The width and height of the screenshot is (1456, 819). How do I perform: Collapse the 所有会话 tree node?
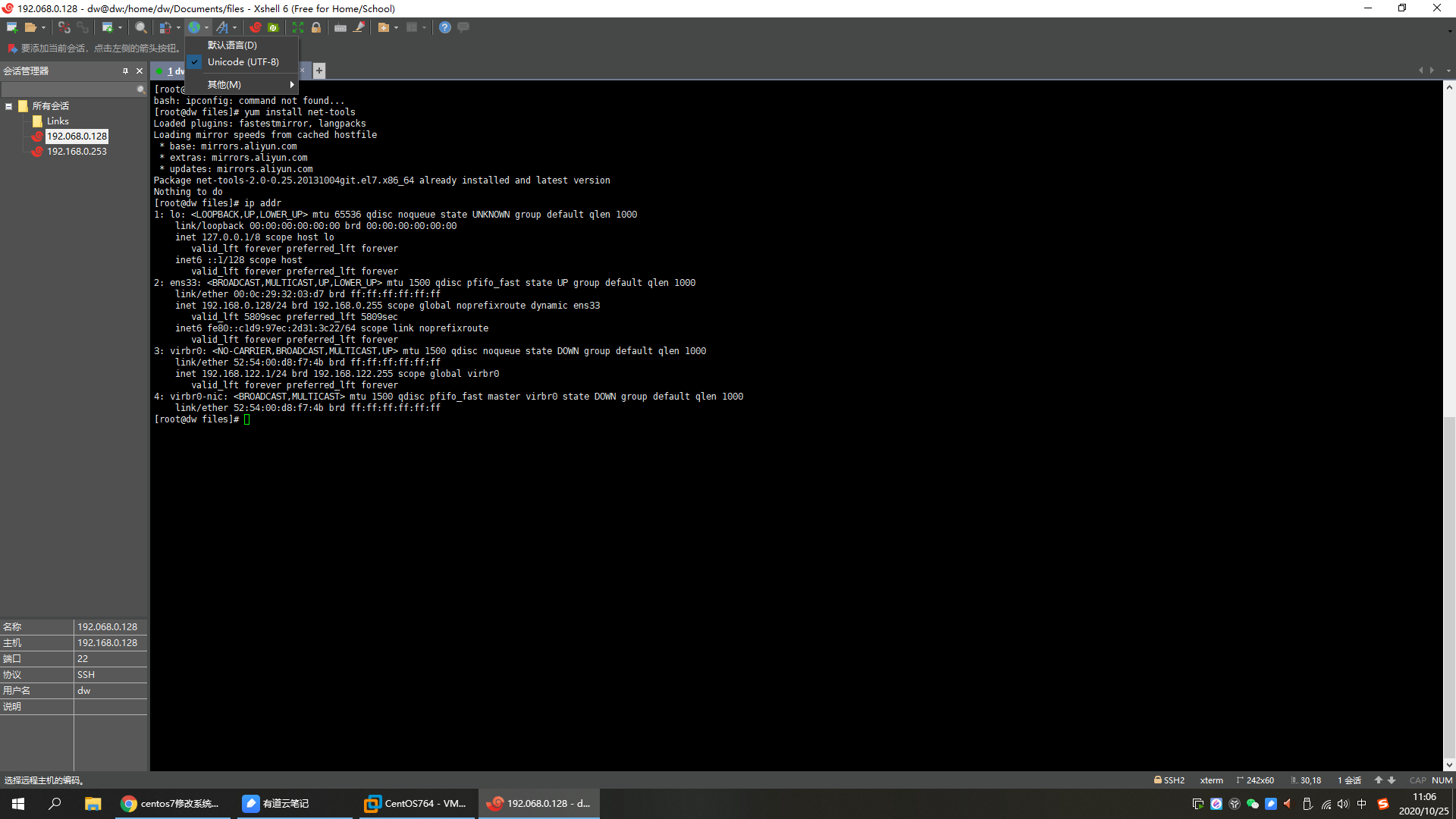click(9, 106)
